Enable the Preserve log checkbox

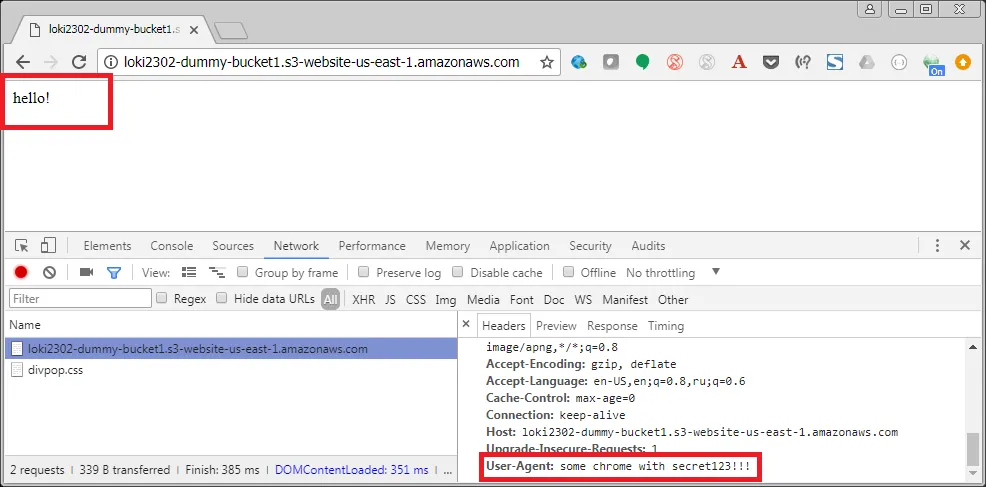pyautogui.click(x=364, y=272)
